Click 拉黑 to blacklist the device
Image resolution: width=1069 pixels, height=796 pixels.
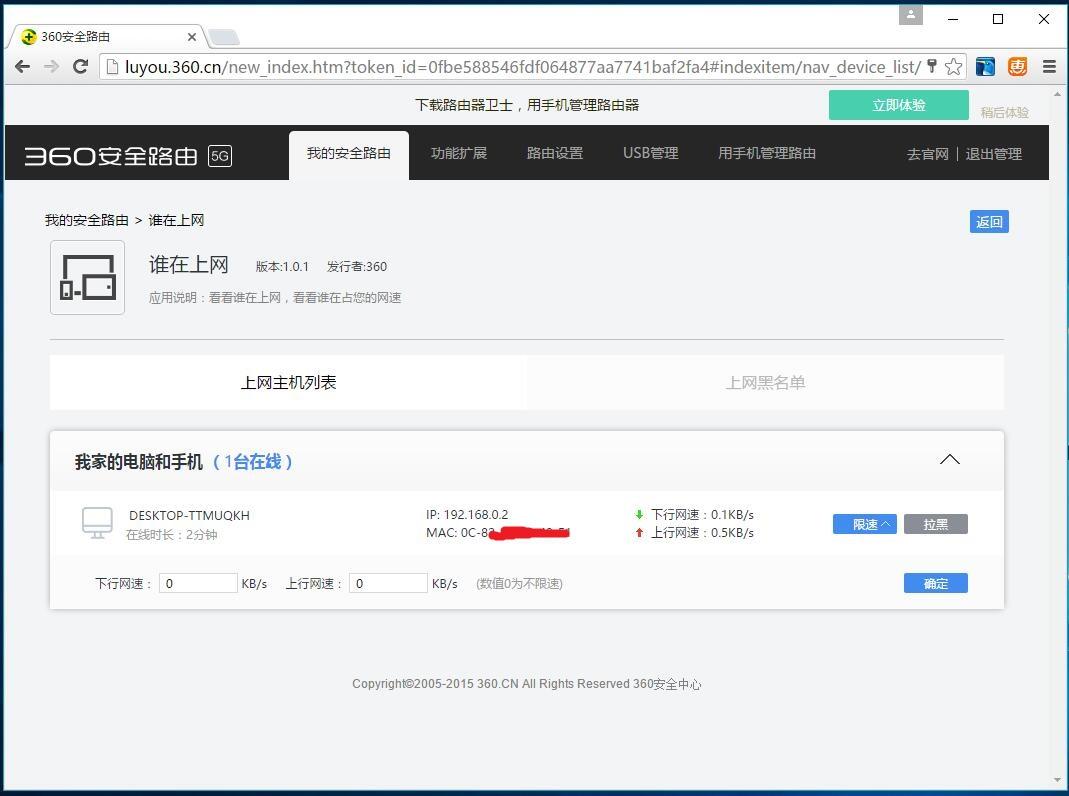(x=935, y=523)
